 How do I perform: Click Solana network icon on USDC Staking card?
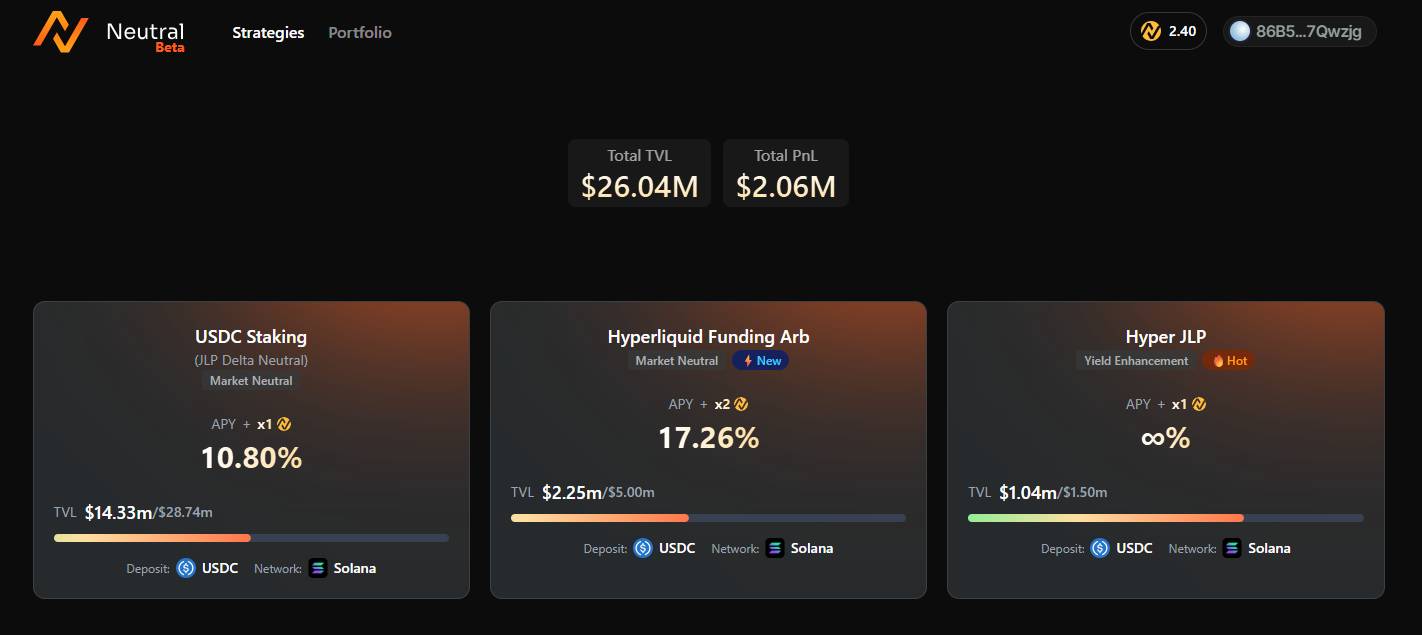coord(318,568)
